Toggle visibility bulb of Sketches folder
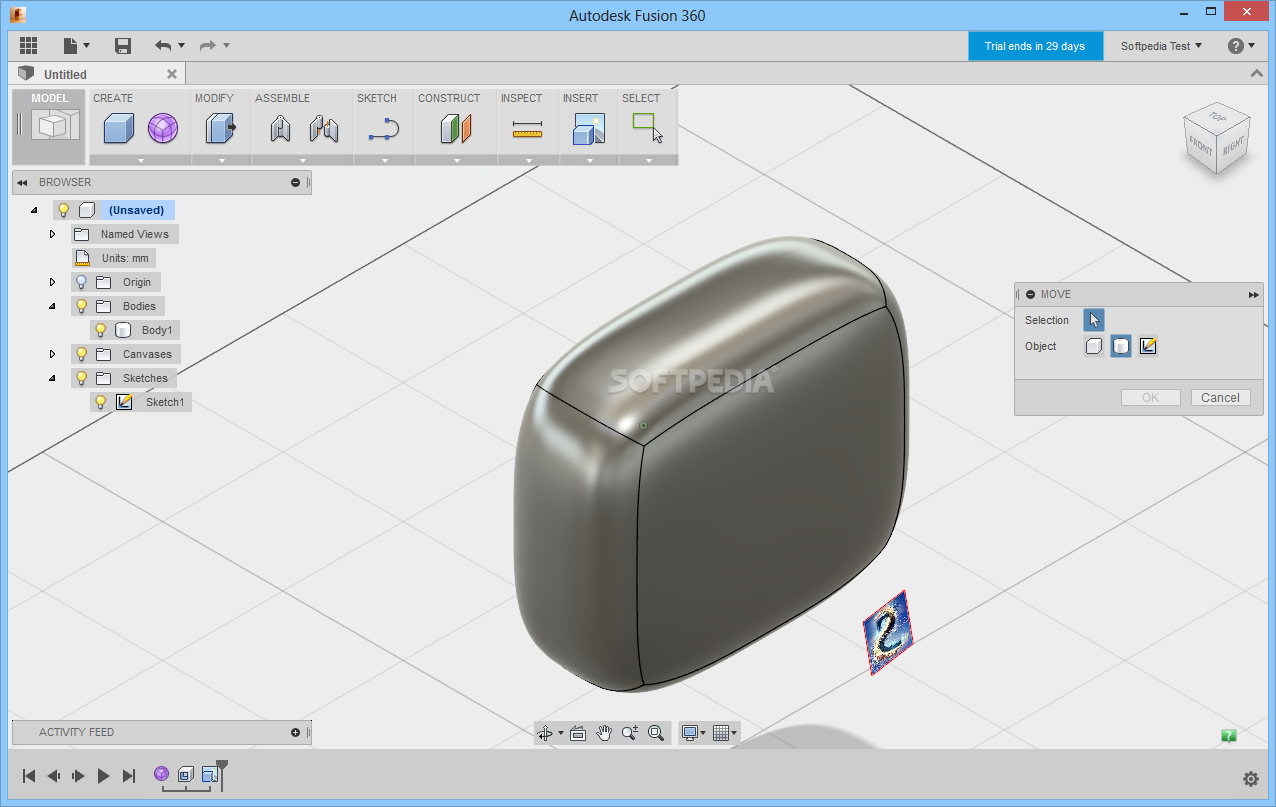This screenshot has width=1276, height=807. pyautogui.click(x=81, y=378)
